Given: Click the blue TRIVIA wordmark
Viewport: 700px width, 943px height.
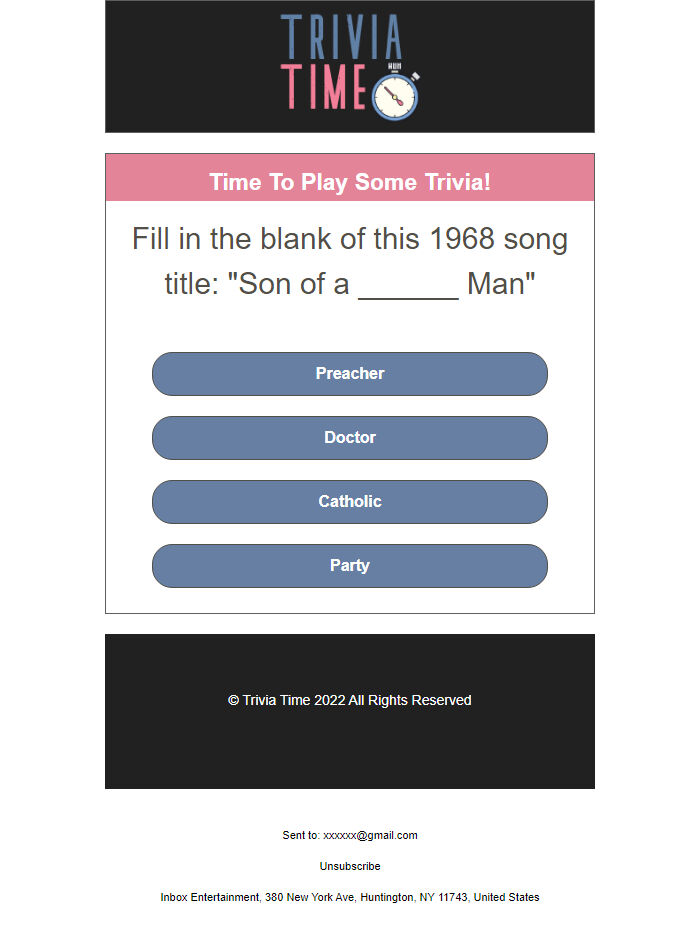Looking at the screenshot, I should [340, 37].
